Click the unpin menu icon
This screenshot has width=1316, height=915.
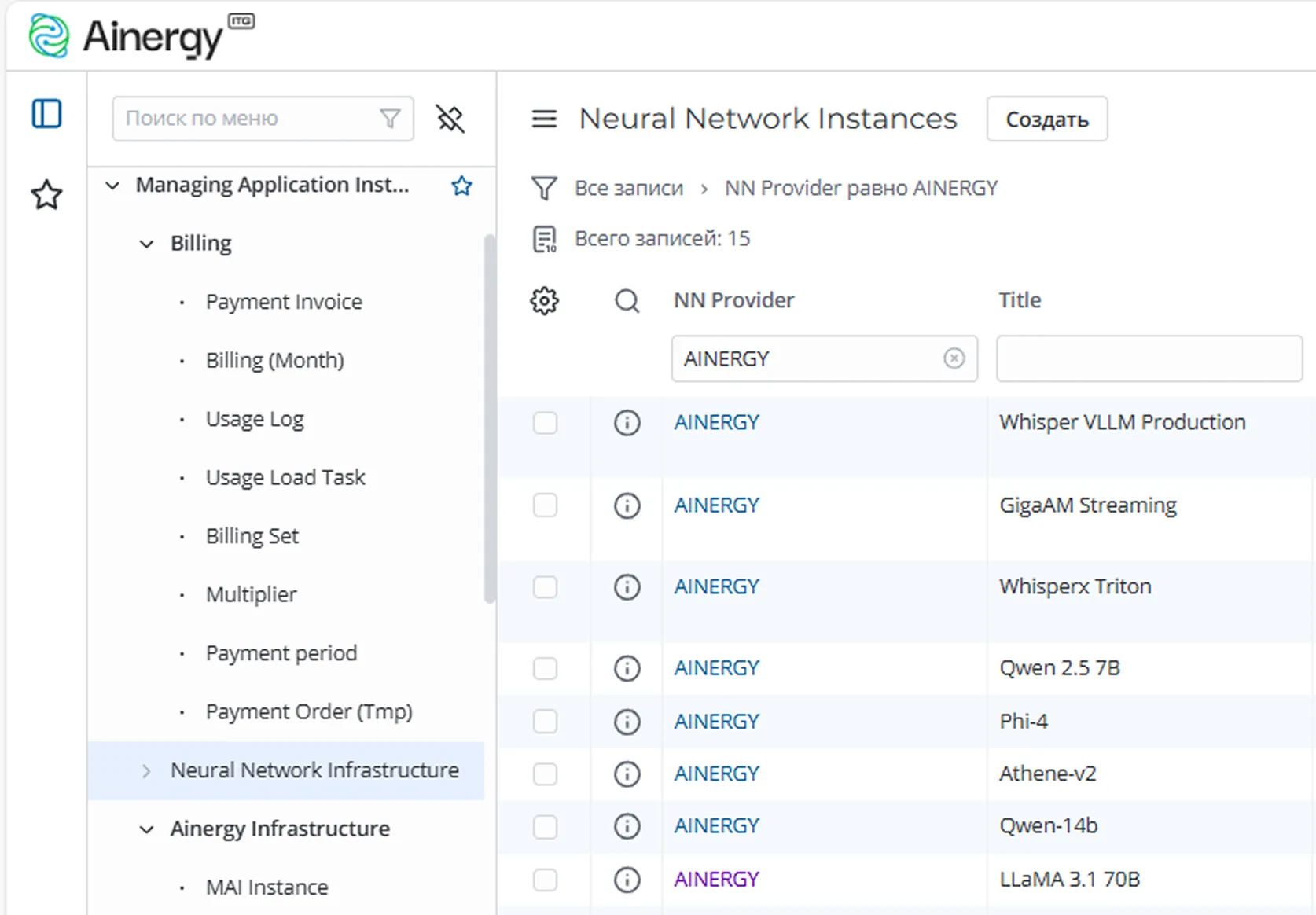(450, 119)
